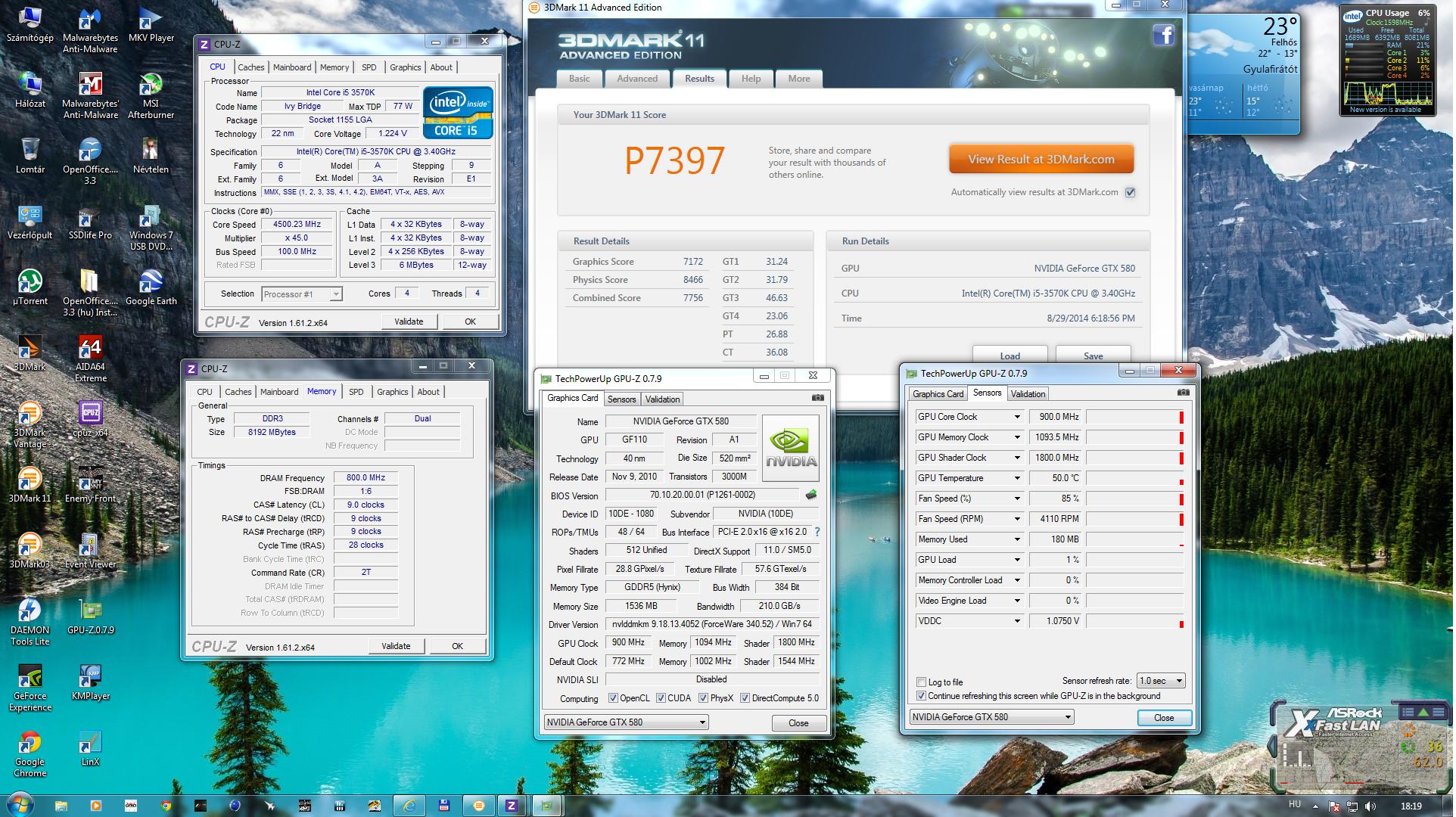Screen dimensions: 1456x817
Task: Open the graphics card selector in GPU-Z Graphics Card window
Action: point(626,722)
